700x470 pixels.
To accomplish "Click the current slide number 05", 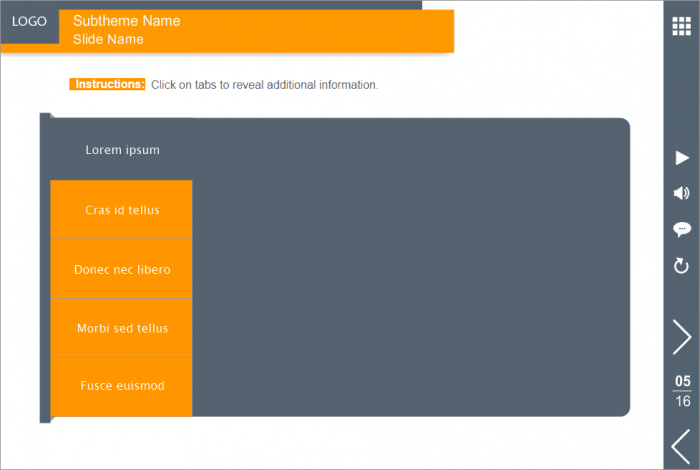I will tap(682, 381).
